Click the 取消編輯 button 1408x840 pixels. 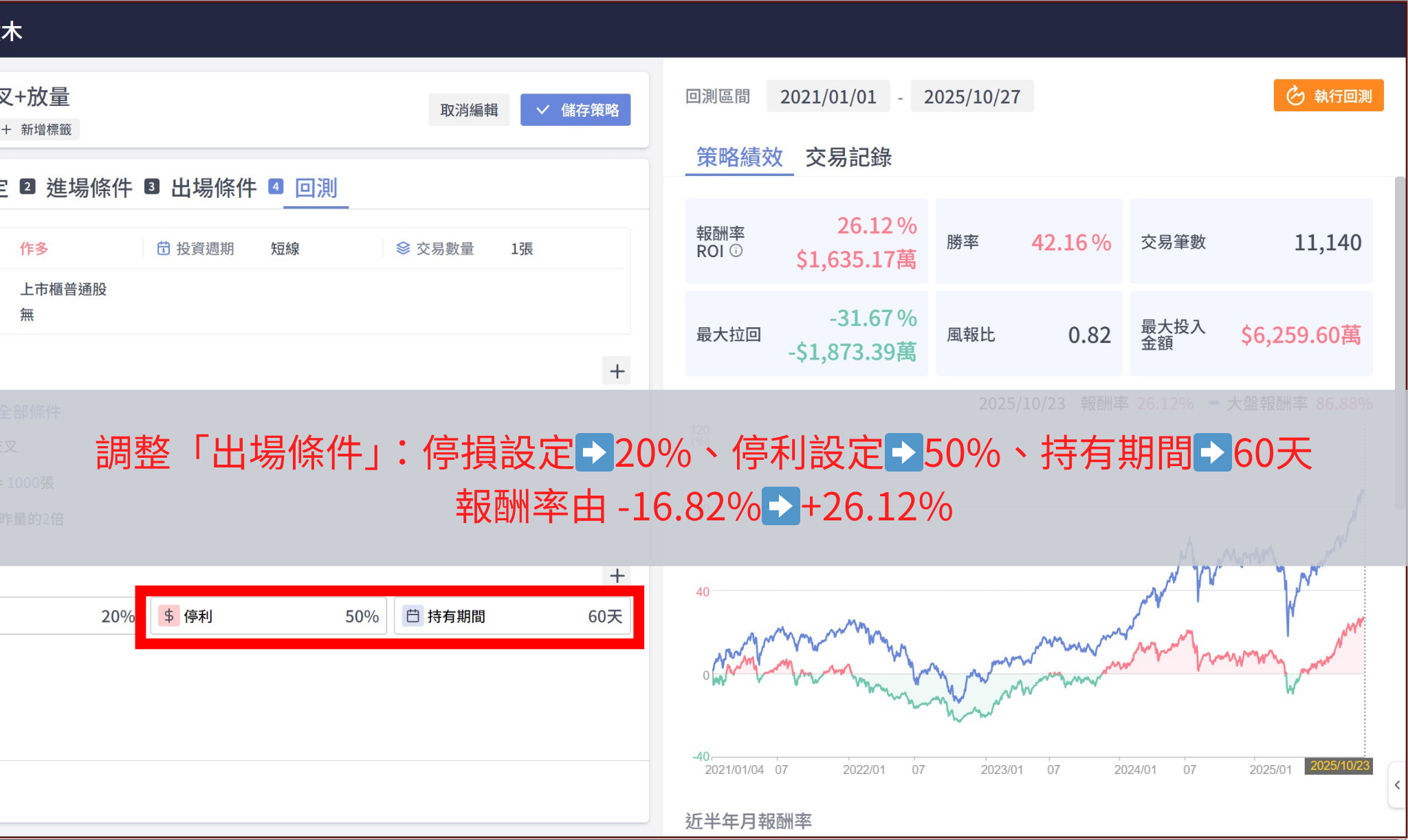click(x=469, y=109)
